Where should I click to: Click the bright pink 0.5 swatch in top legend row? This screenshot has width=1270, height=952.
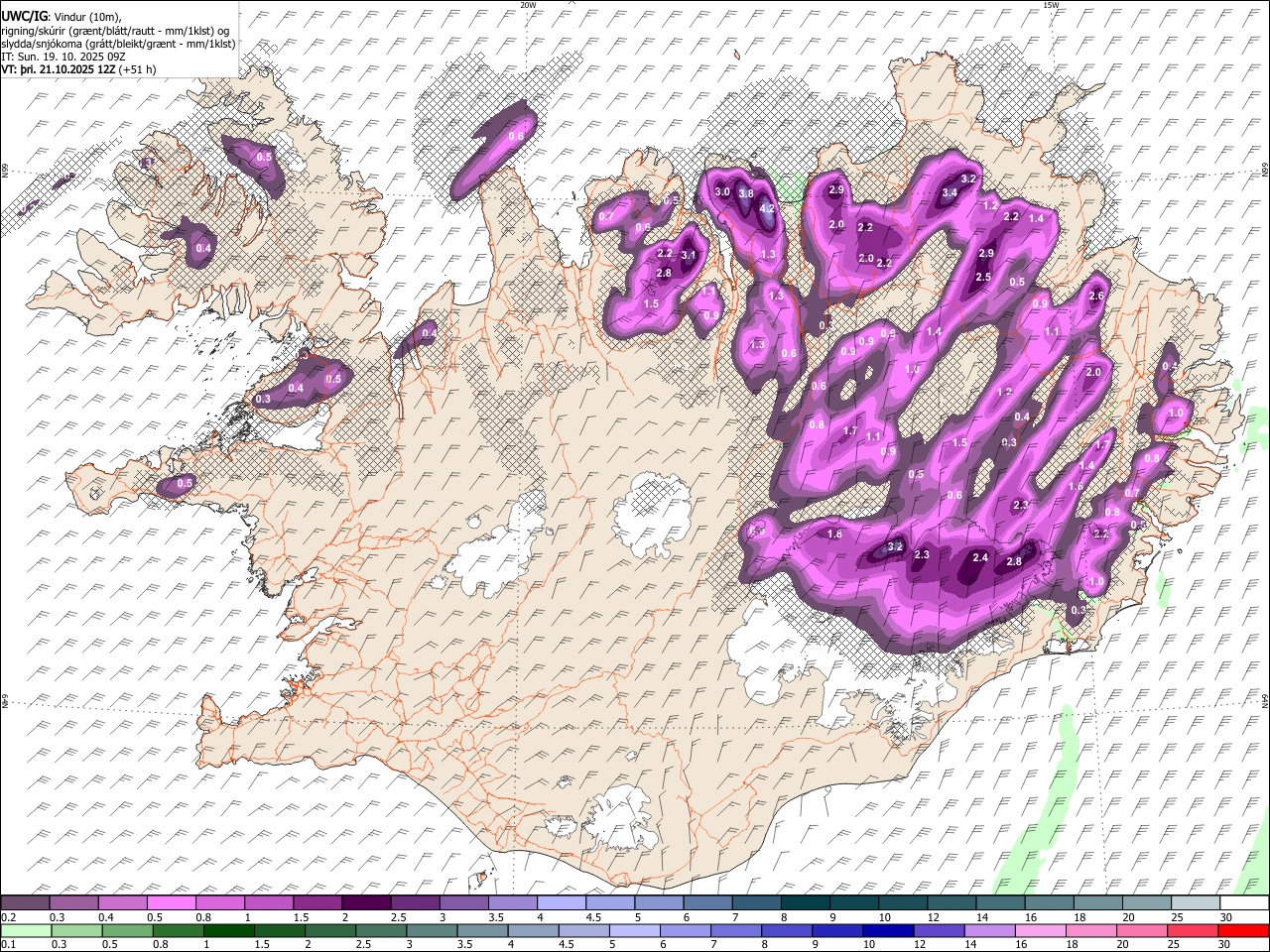(x=172, y=903)
